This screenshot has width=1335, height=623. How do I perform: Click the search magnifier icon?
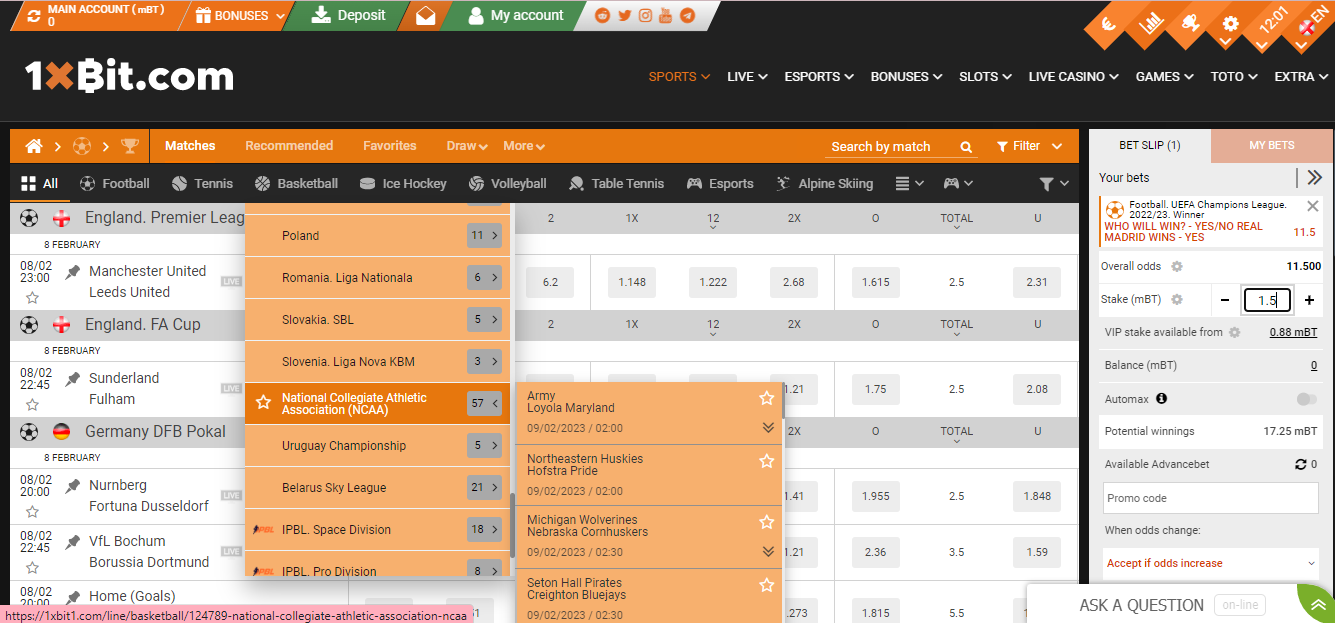click(x=965, y=146)
